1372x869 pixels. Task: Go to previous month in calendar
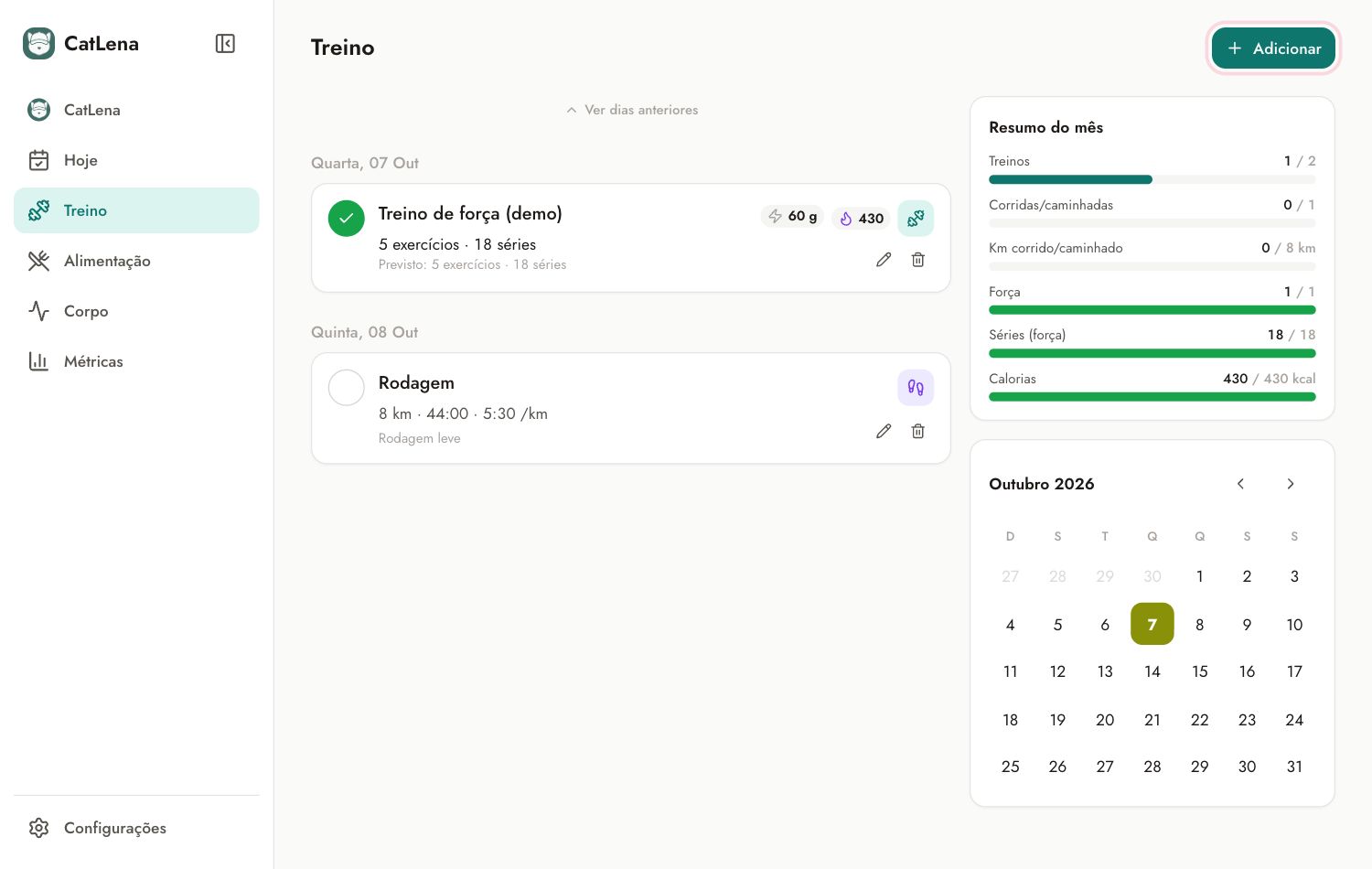pyautogui.click(x=1241, y=484)
